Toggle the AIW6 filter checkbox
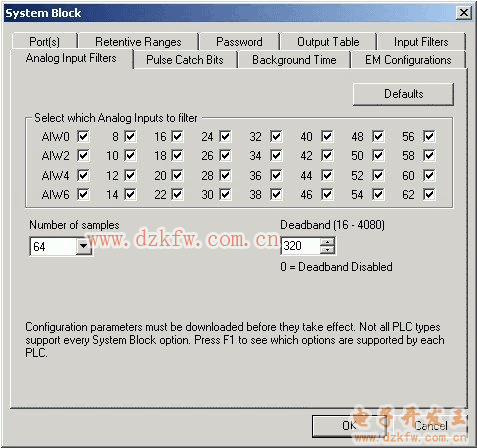 tap(83, 194)
